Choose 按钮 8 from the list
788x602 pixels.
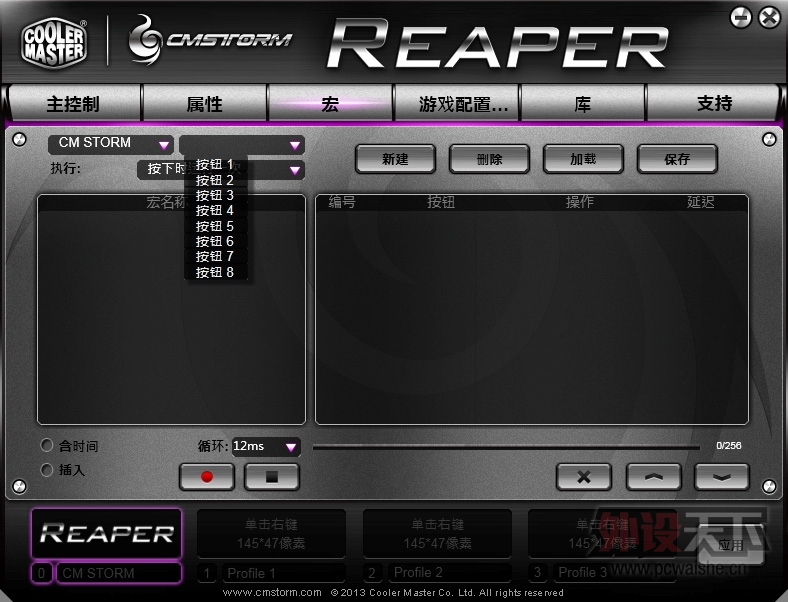coord(216,272)
